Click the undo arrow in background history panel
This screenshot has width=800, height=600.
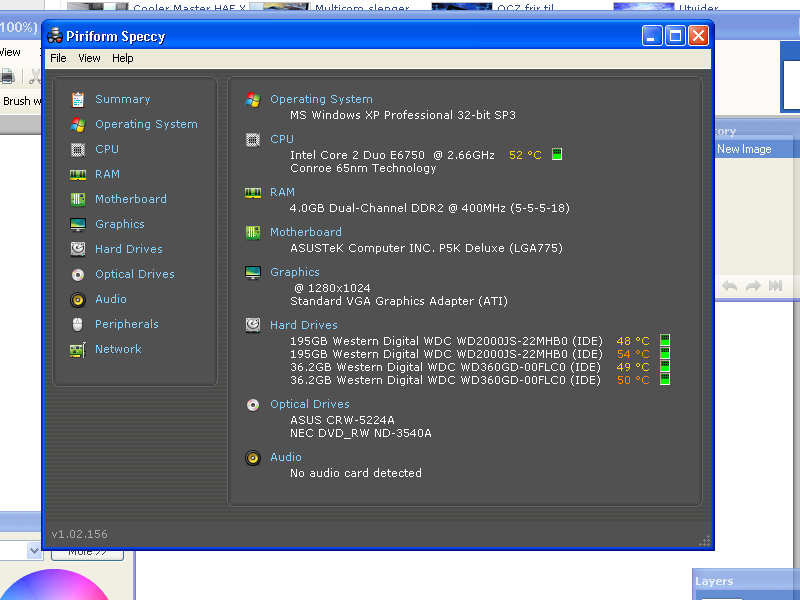pyautogui.click(x=730, y=286)
